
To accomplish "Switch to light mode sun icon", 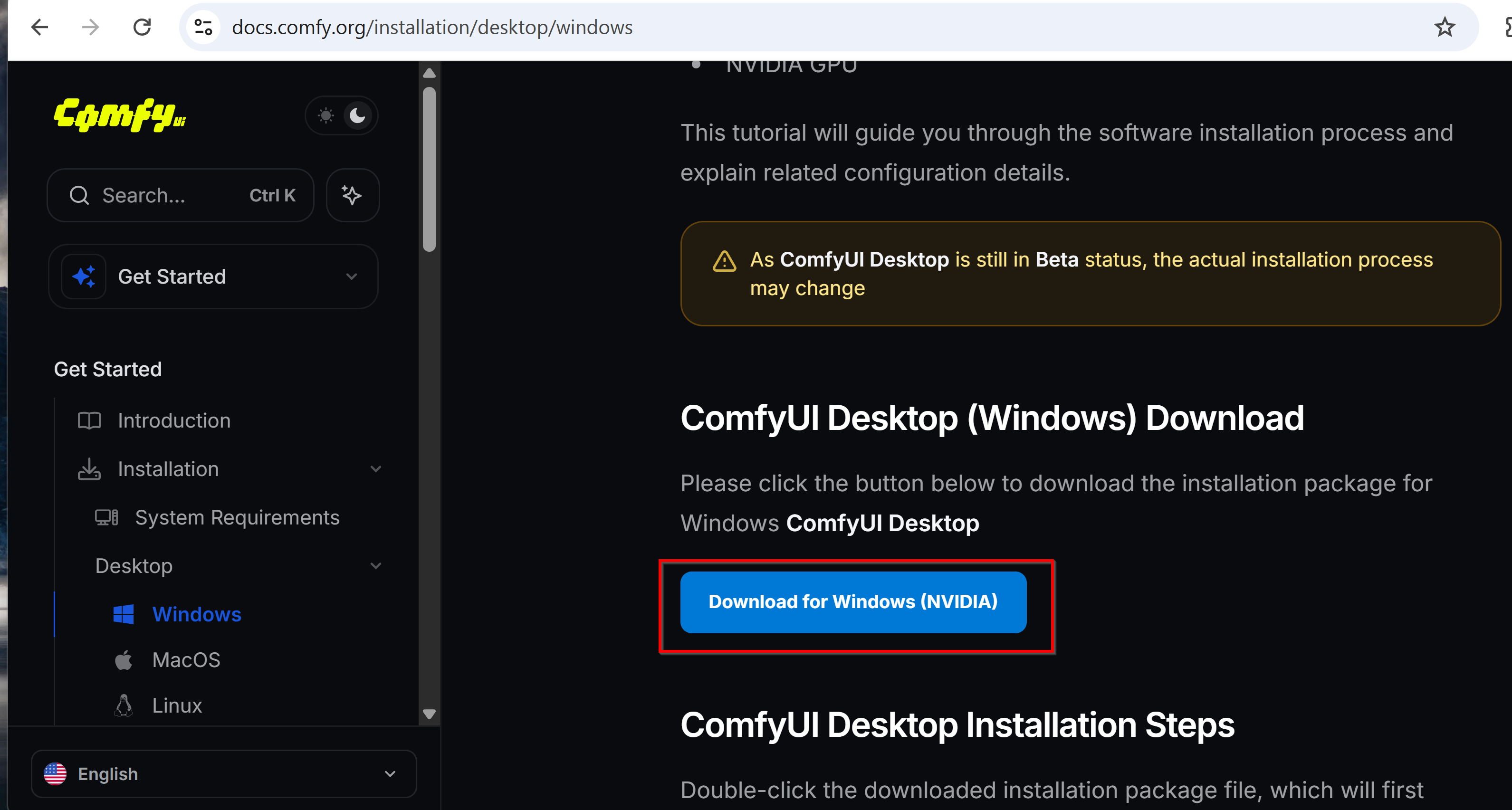I will (326, 115).
